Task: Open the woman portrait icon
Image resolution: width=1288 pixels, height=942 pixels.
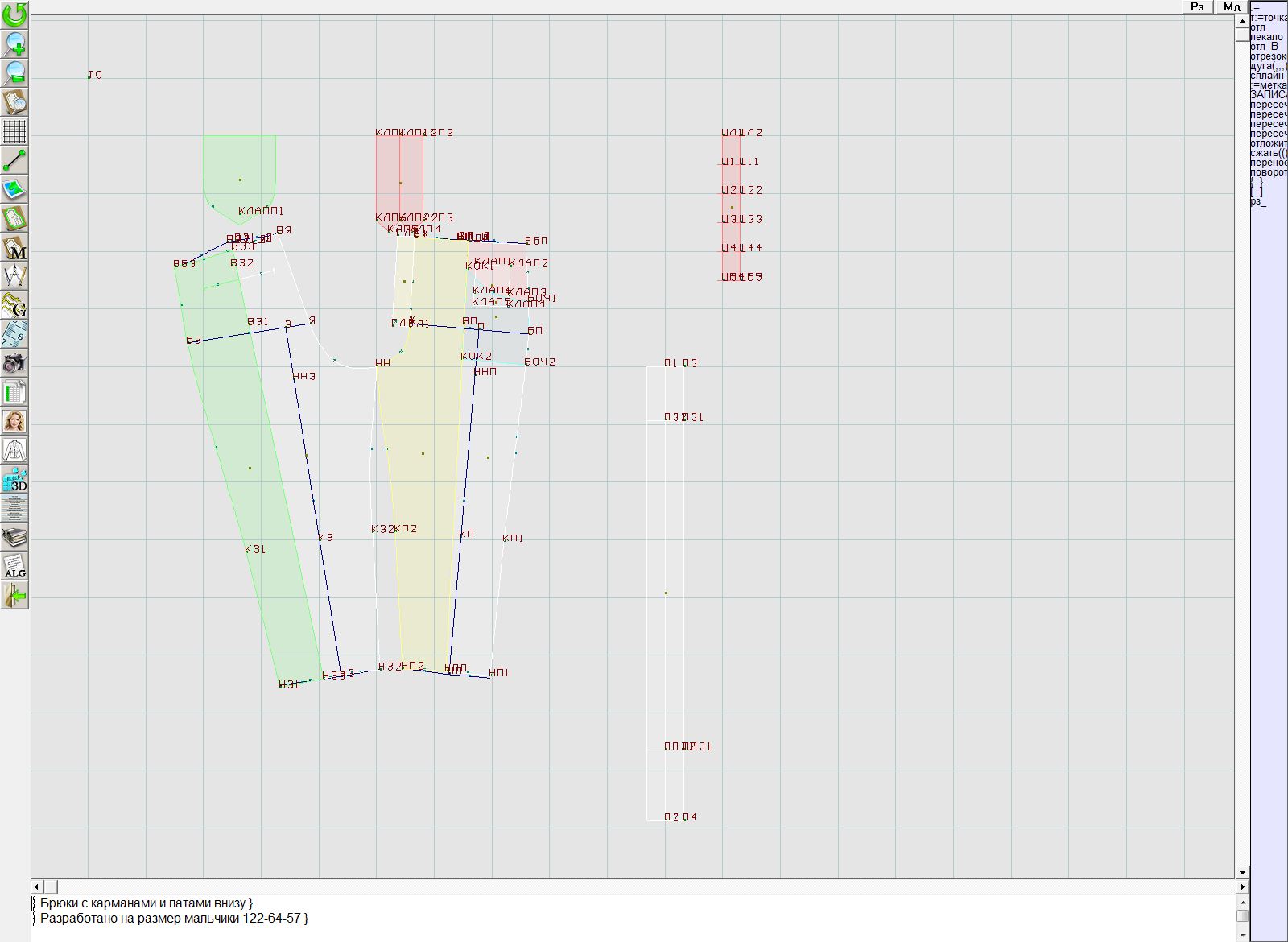Action: click(x=14, y=421)
